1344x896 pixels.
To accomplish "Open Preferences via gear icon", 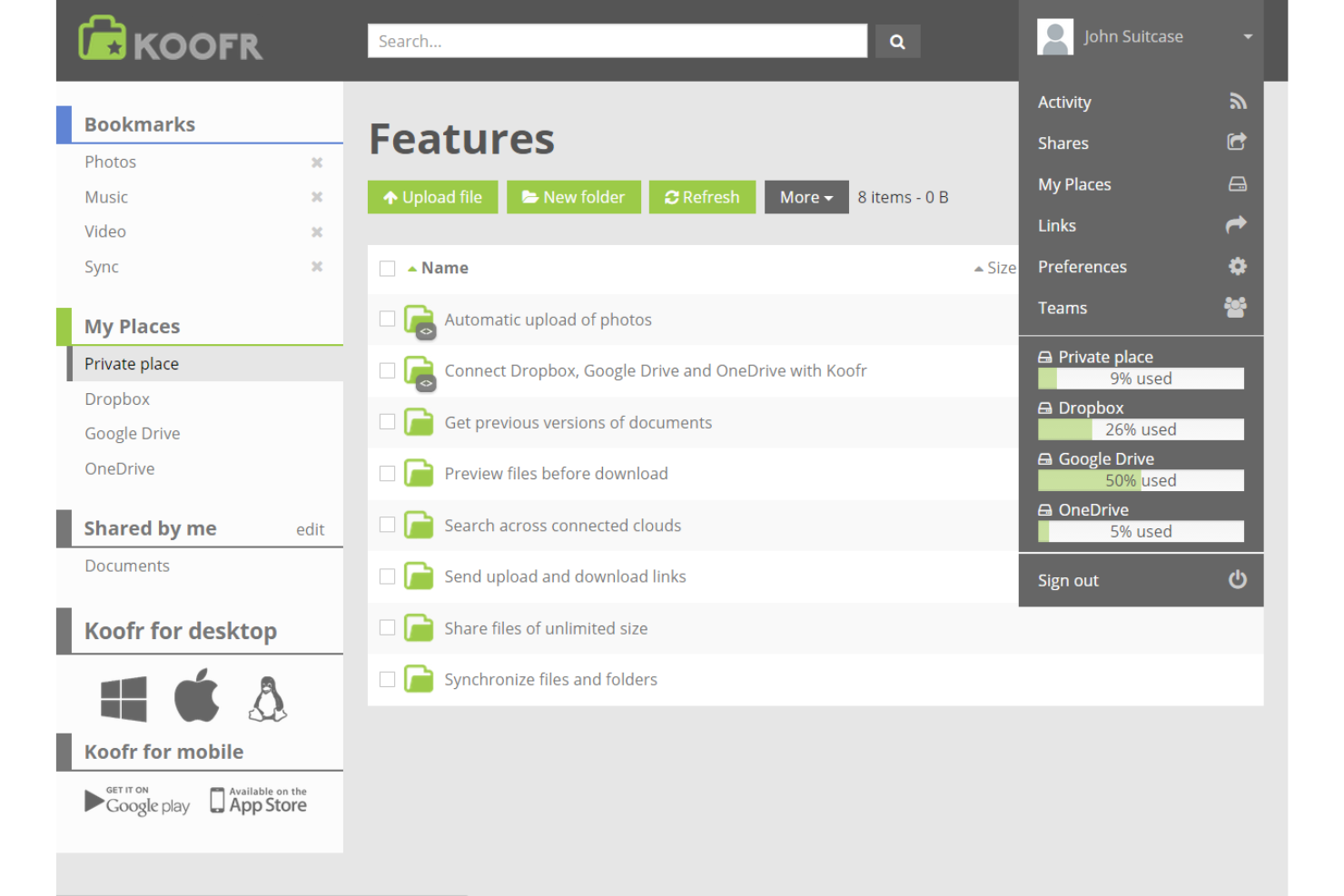I will (x=1237, y=266).
